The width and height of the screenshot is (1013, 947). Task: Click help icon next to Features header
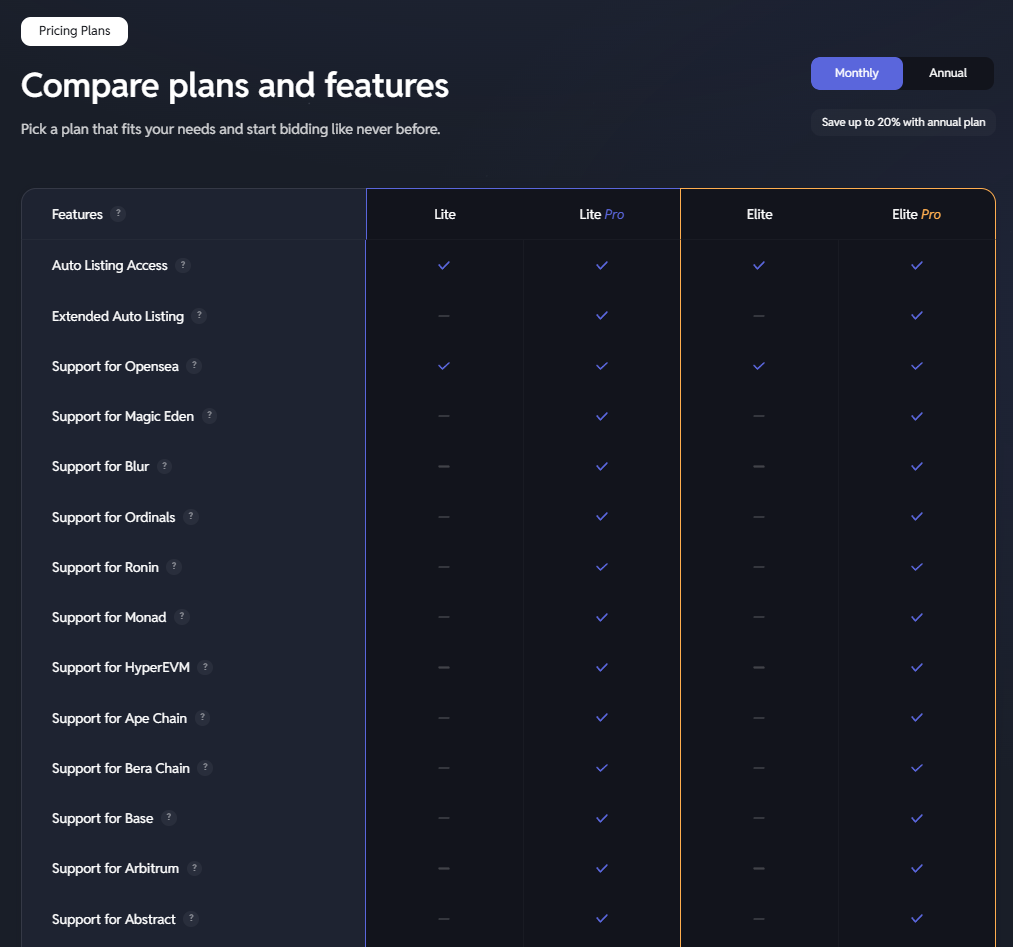(x=119, y=214)
